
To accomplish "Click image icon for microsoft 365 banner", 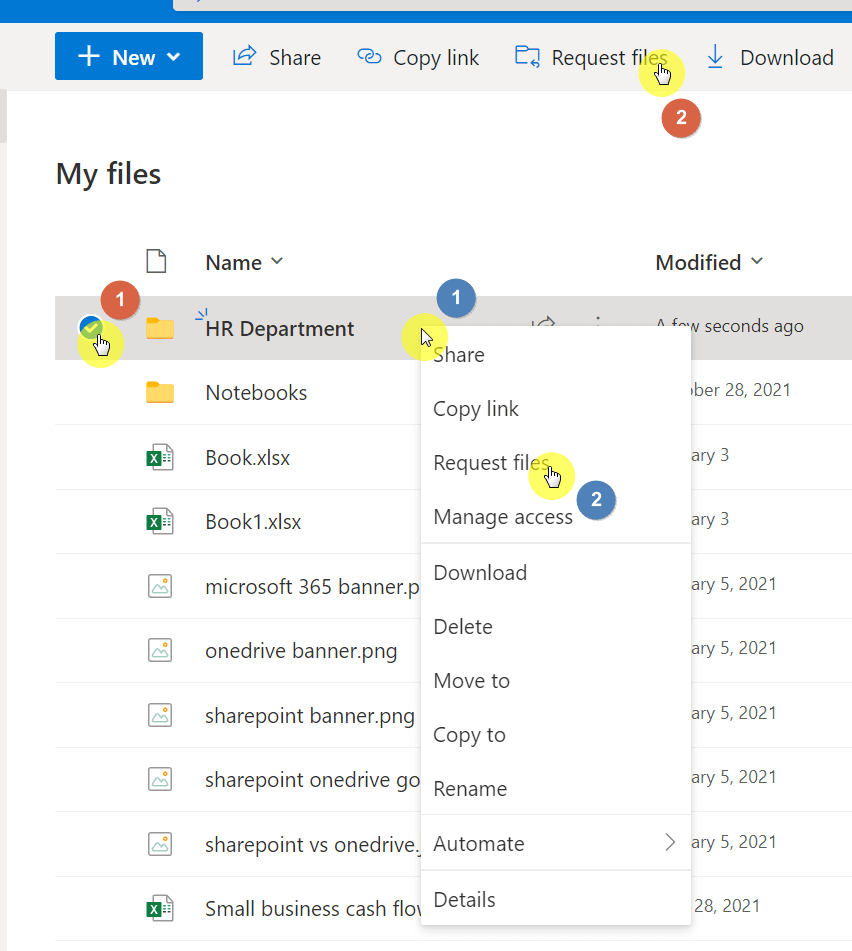I will [160, 586].
